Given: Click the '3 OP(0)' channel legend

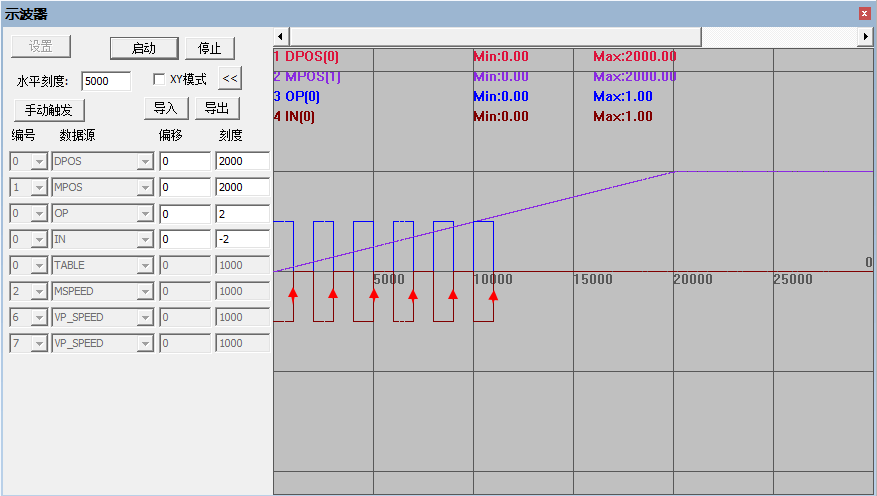Looking at the screenshot, I should click(297, 96).
